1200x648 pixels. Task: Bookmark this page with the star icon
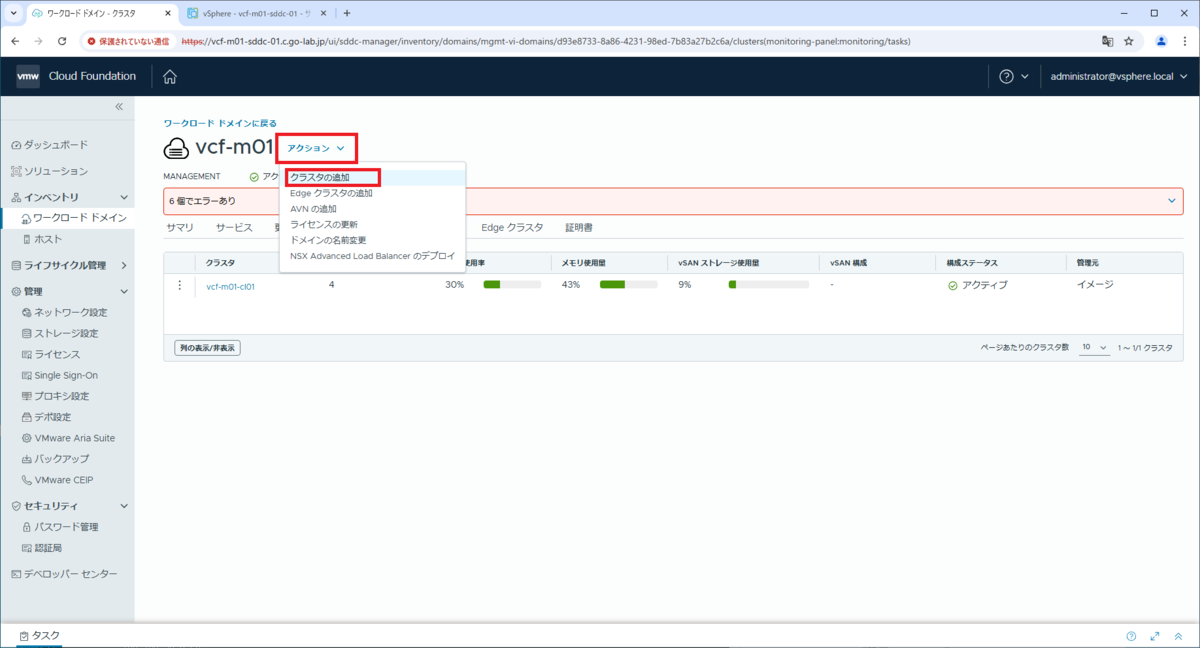click(1129, 41)
